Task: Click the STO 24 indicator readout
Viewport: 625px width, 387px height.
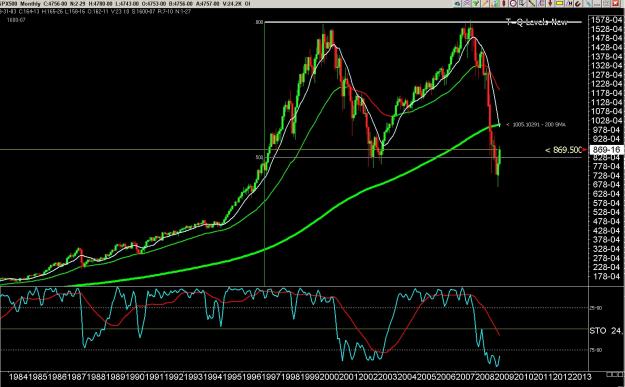Action: point(605,330)
